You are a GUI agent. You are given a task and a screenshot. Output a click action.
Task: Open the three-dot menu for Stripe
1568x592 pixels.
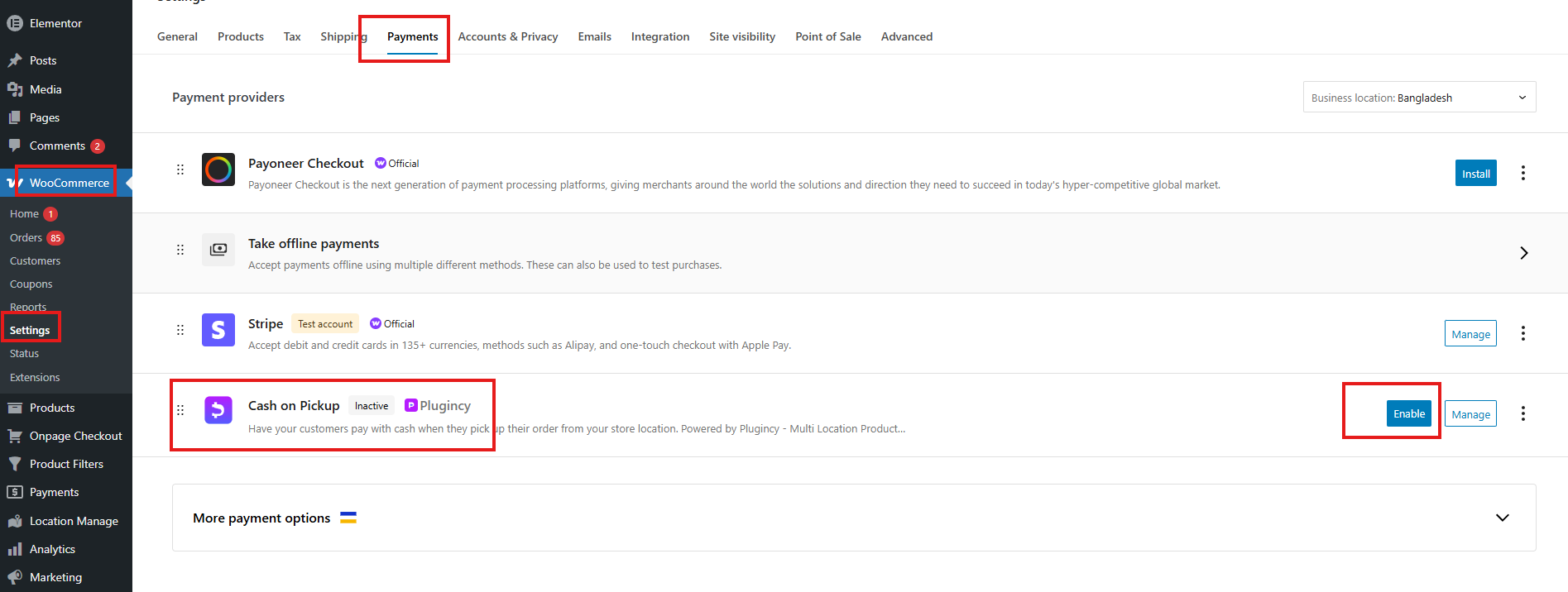pyautogui.click(x=1522, y=333)
